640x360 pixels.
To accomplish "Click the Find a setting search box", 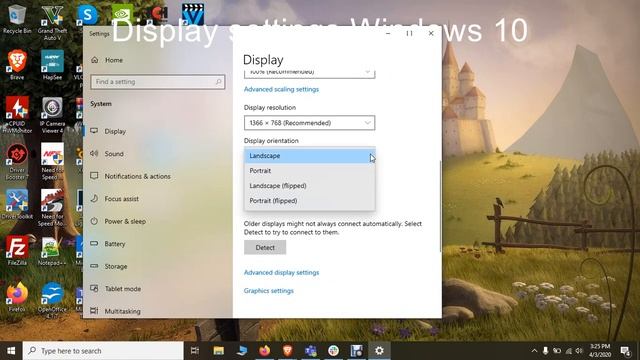I will (x=158, y=82).
